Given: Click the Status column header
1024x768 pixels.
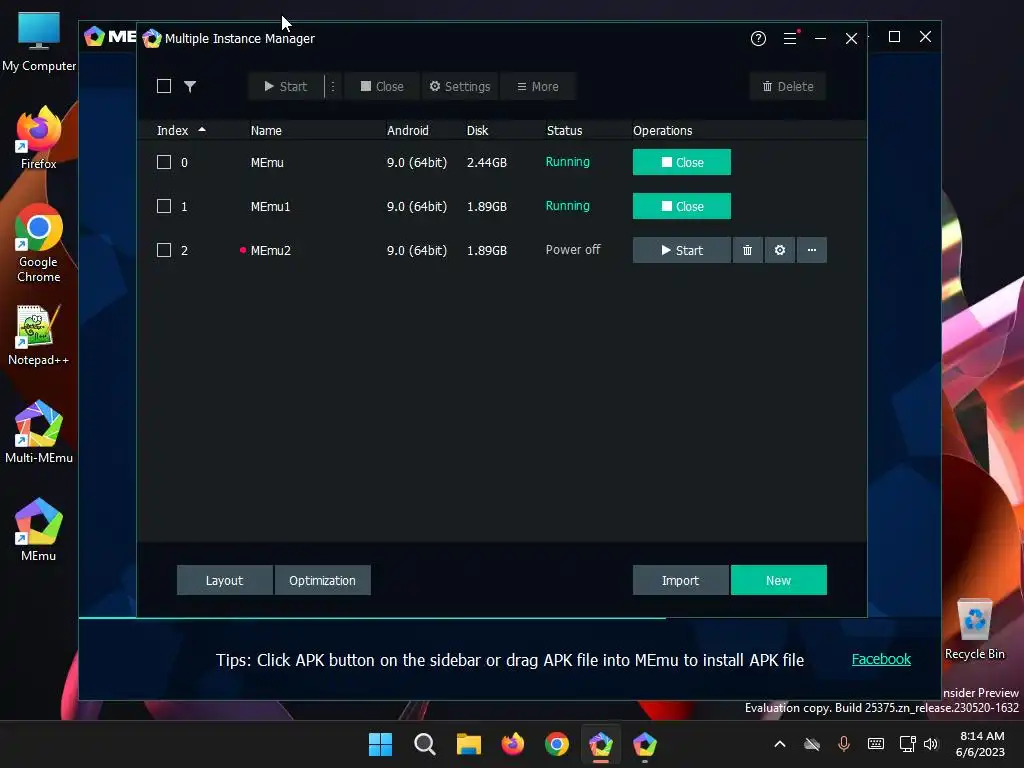Looking at the screenshot, I should click(x=564, y=131).
